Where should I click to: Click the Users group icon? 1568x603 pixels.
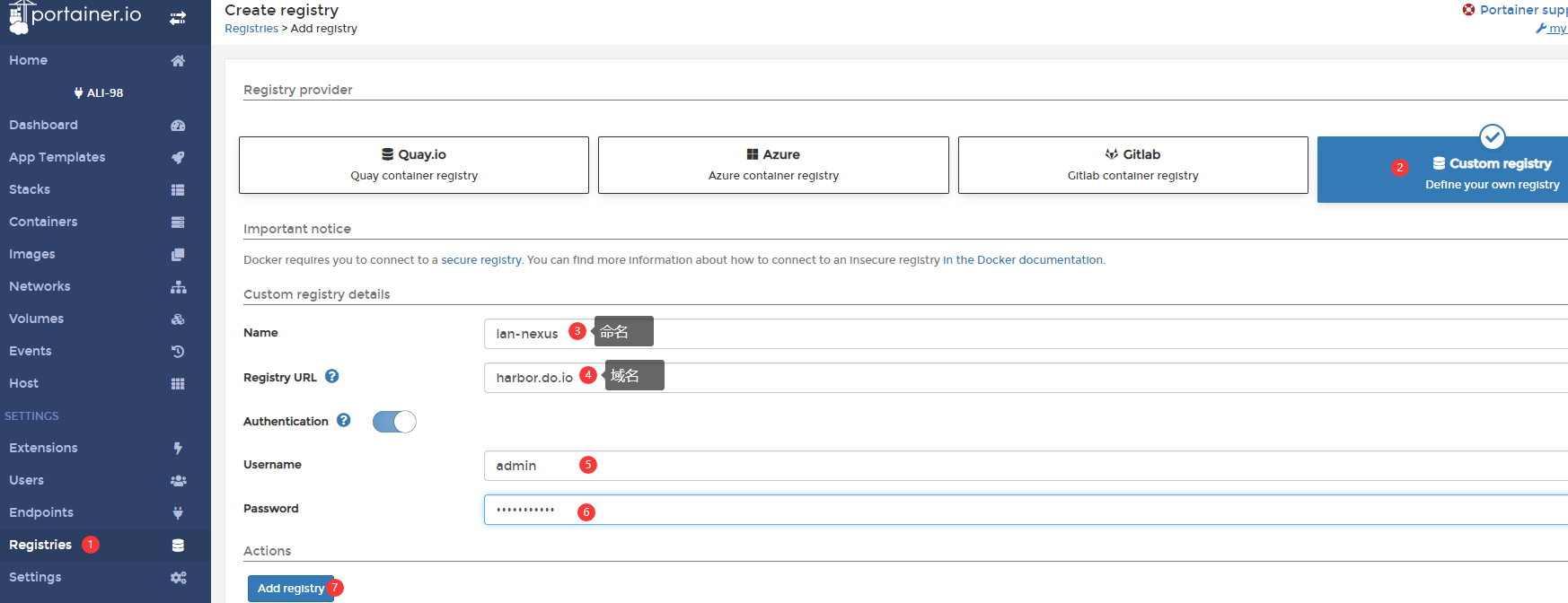[178, 481]
